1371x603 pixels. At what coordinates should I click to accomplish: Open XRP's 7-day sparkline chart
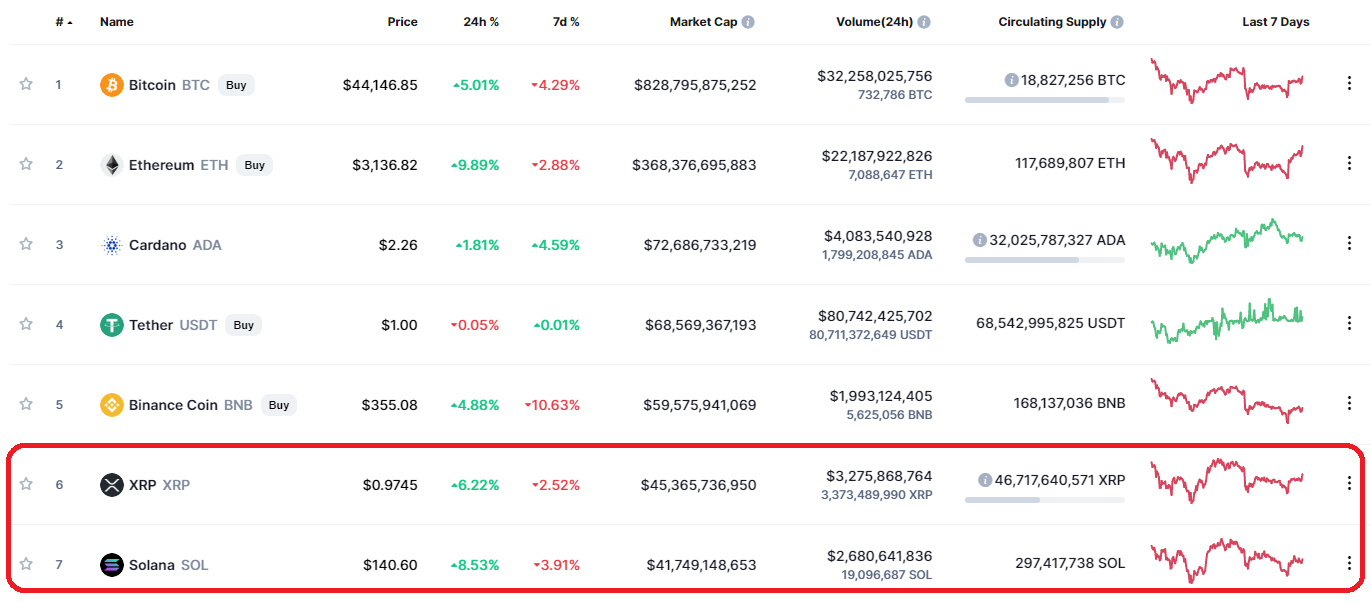(x=1227, y=481)
